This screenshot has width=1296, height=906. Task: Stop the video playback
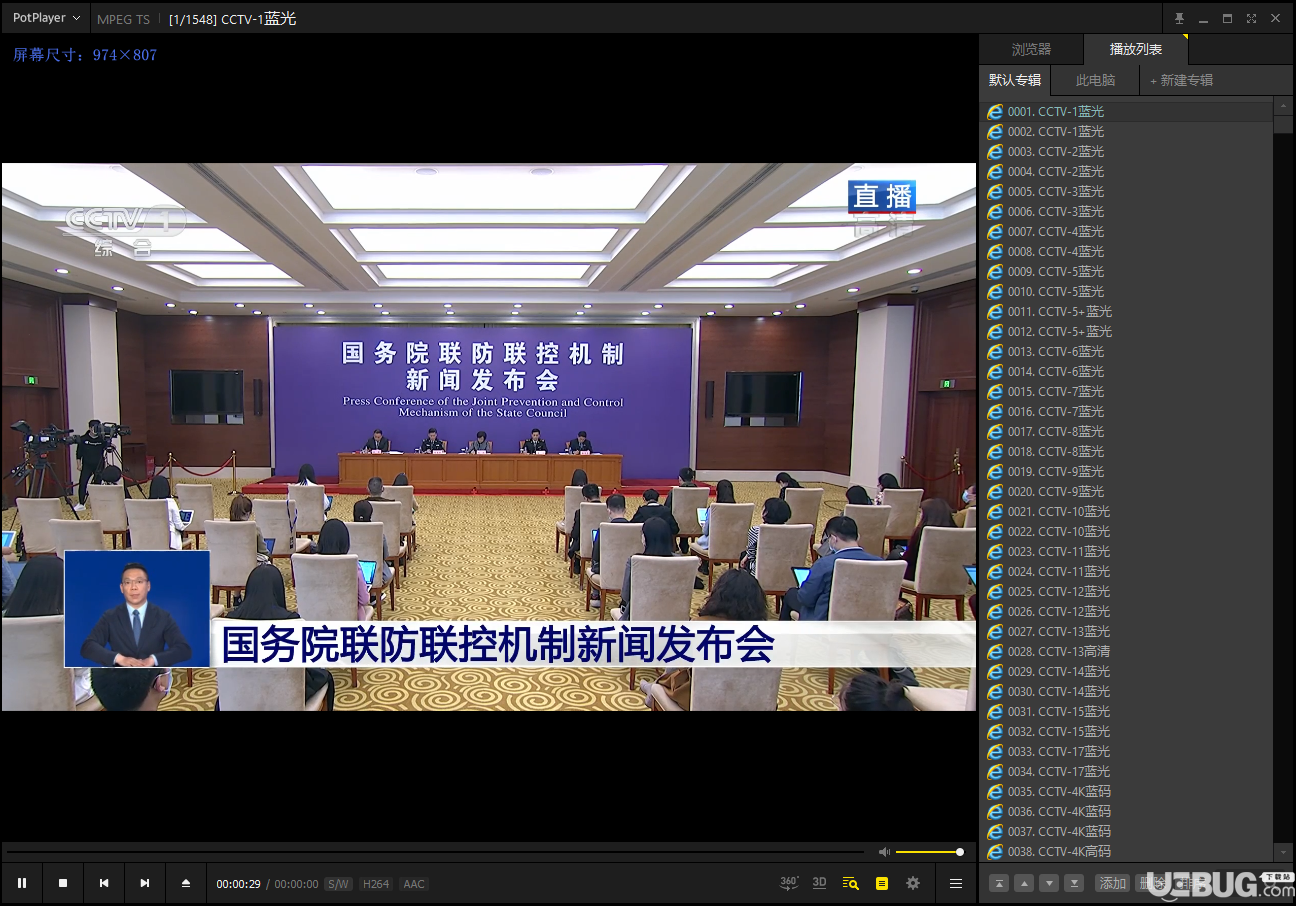62,883
